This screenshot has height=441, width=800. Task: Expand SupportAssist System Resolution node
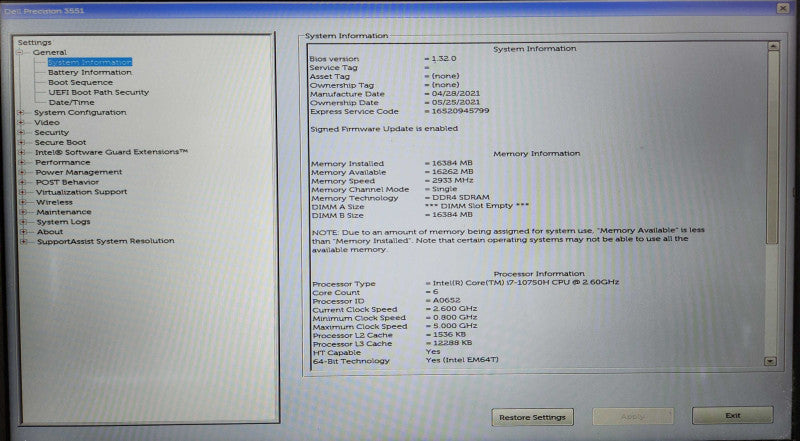[x=23, y=241]
